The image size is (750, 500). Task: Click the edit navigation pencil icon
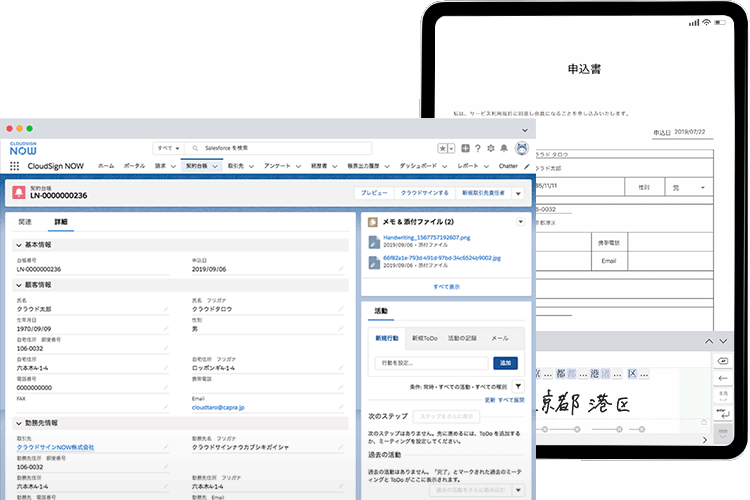click(527, 167)
